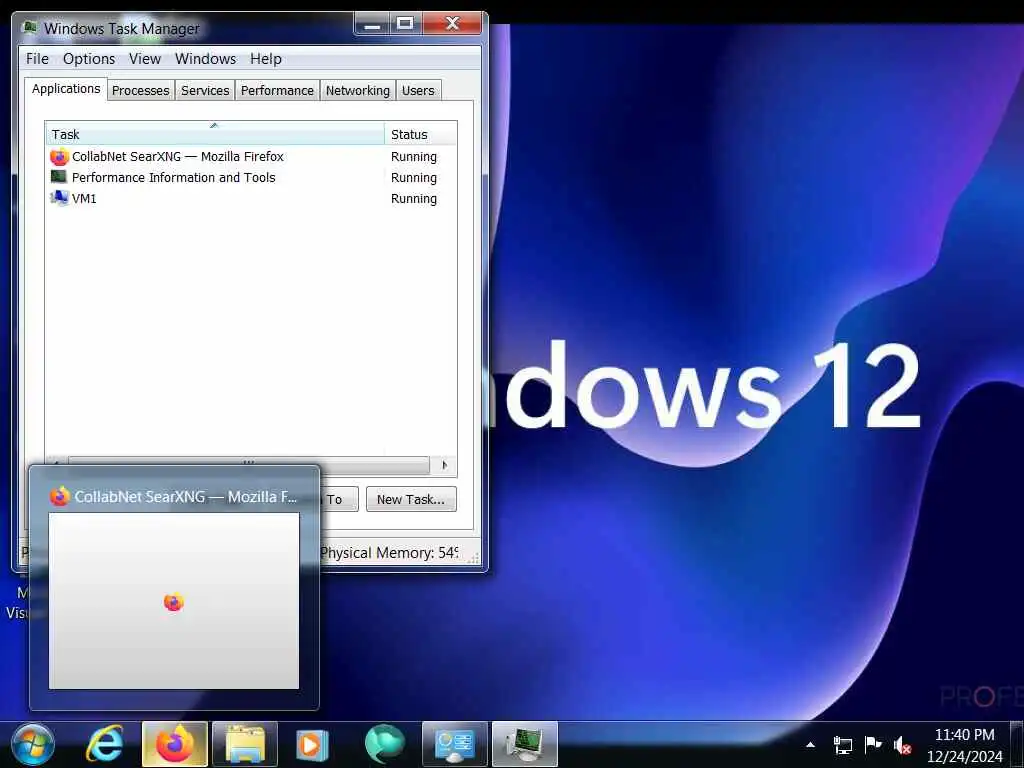Click the network tray icon
This screenshot has height=768, width=1024.
(842, 744)
